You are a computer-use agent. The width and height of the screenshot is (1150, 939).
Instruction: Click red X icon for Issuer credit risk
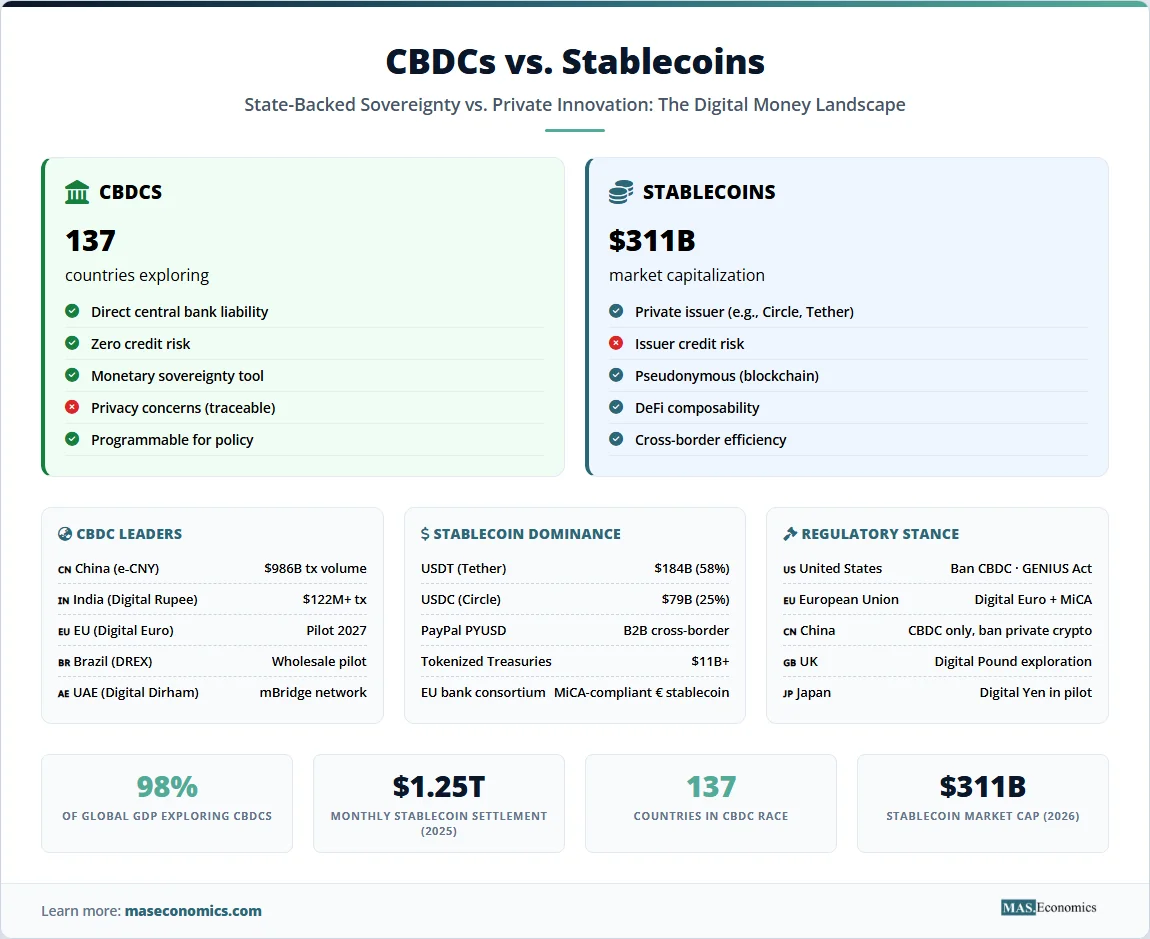point(616,343)
